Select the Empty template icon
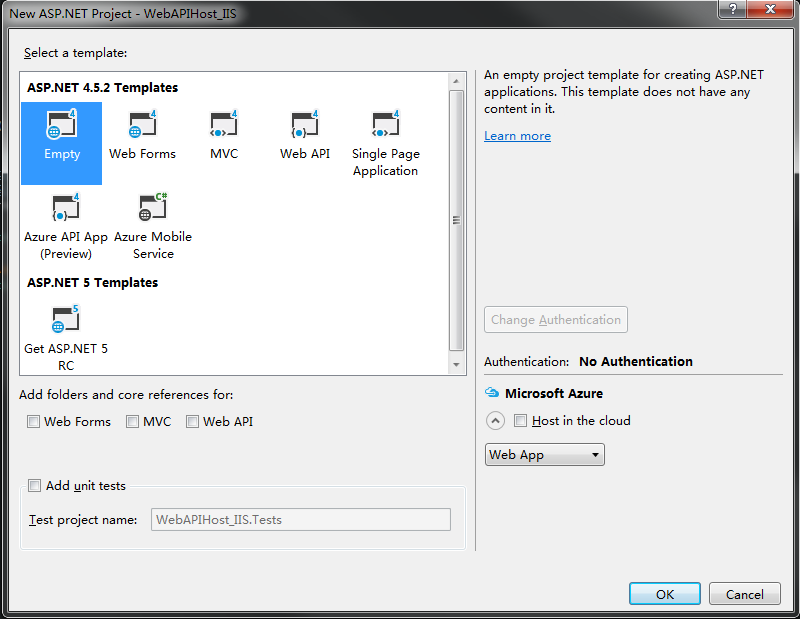Viewport: 800px width, 619px height. pyautogui.click(x=61, y=124)
